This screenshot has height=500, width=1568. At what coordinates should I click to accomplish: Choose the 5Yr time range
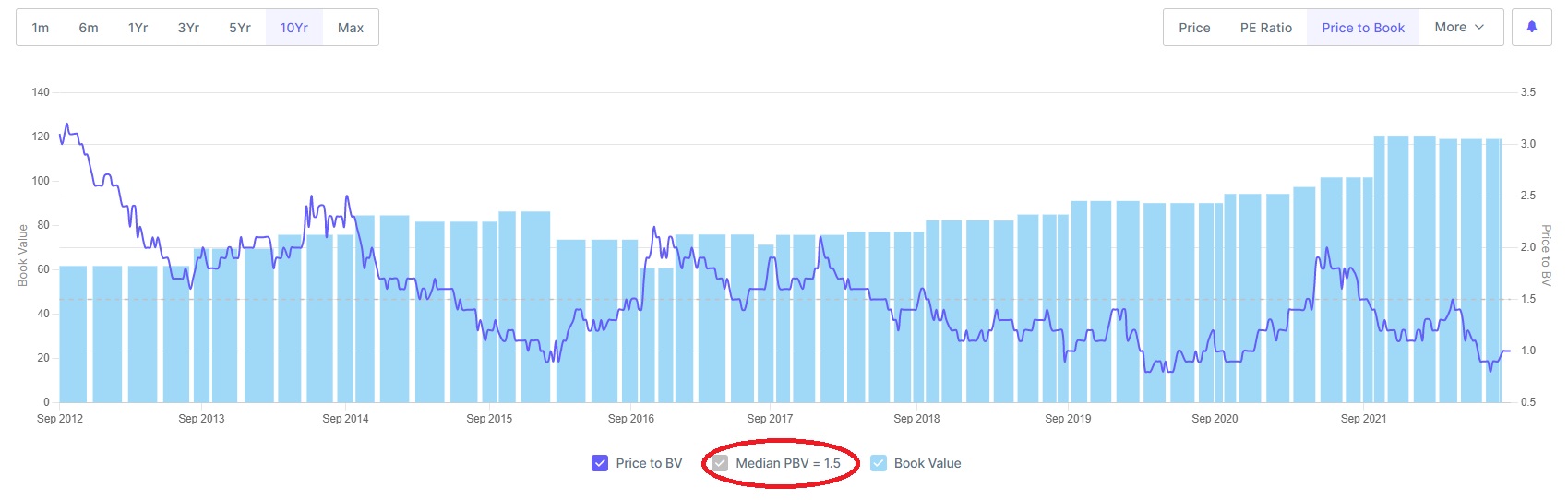coord(240,28)
